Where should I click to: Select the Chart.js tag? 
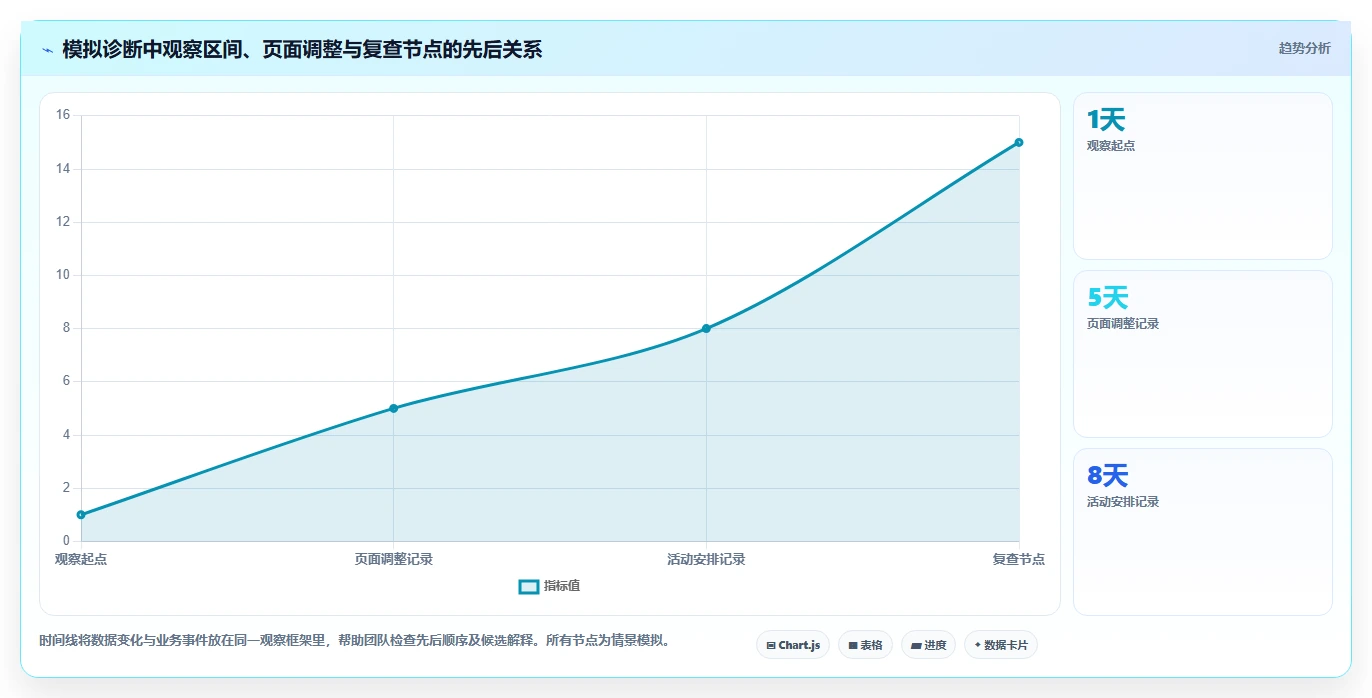tap(792, 645)
